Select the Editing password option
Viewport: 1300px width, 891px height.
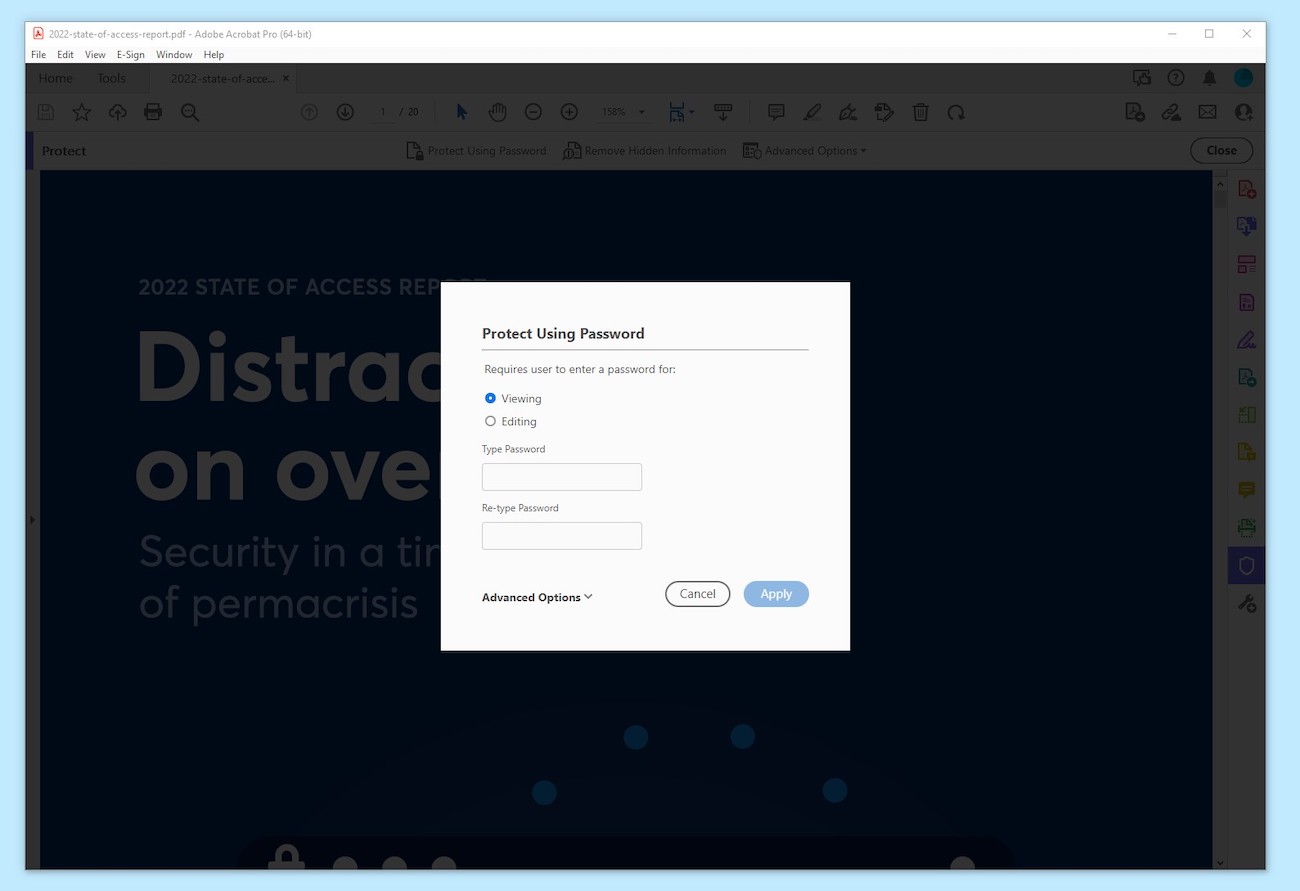click(491, 421)
